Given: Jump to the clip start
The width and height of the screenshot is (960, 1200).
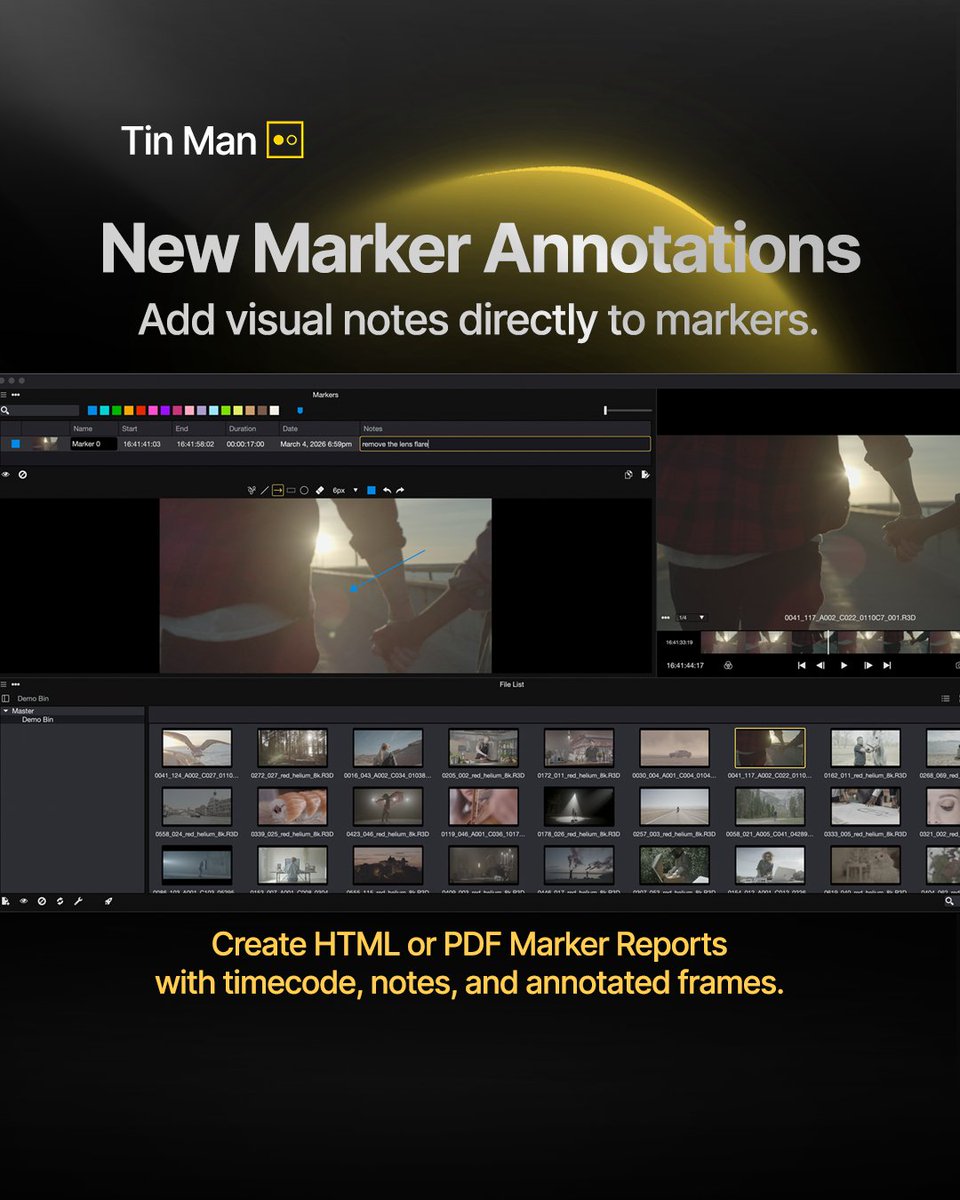Looking at the screenshot, I should (801, 665).
